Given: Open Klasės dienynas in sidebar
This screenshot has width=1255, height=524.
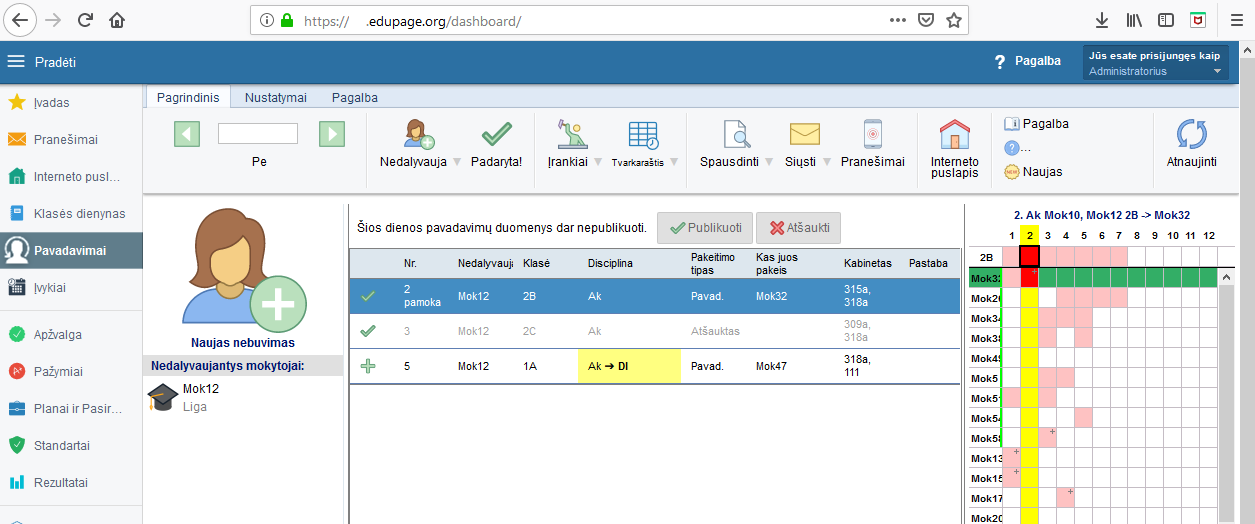Looking at the screenshot, I should 79,213.
